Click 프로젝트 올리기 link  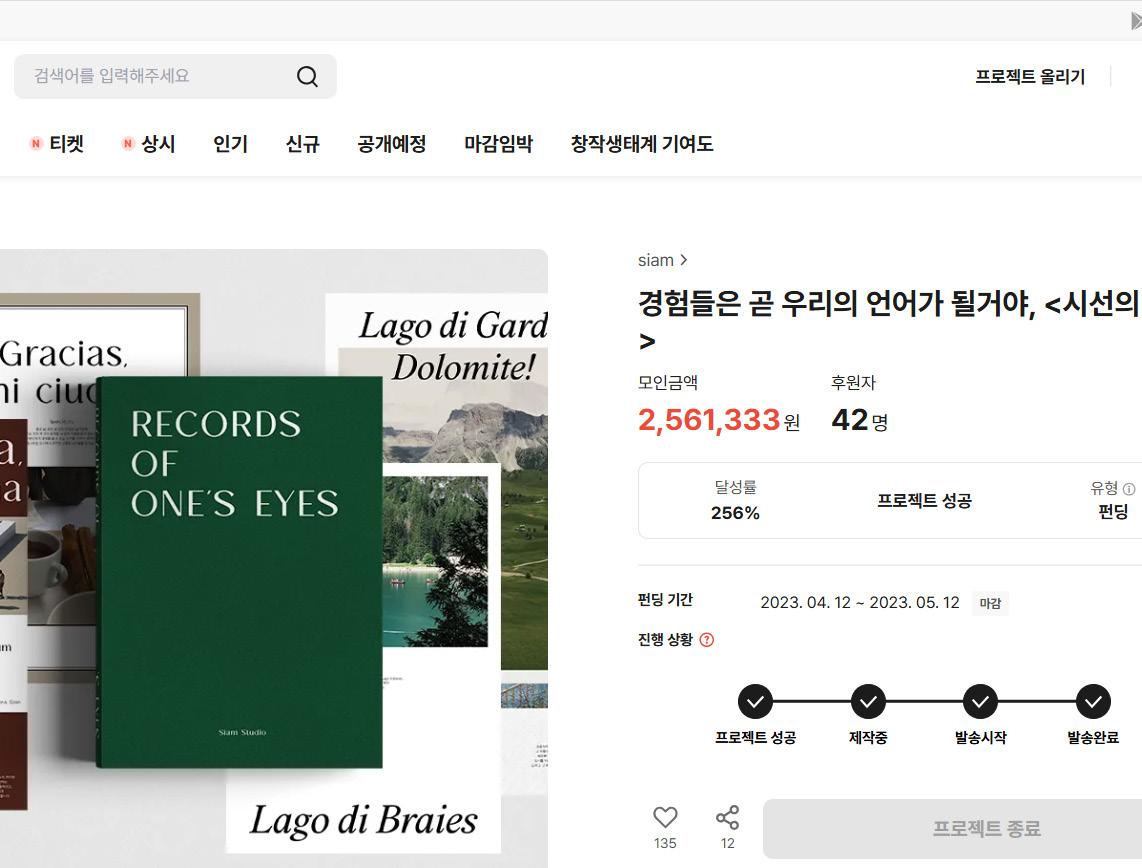point(1030,76)
